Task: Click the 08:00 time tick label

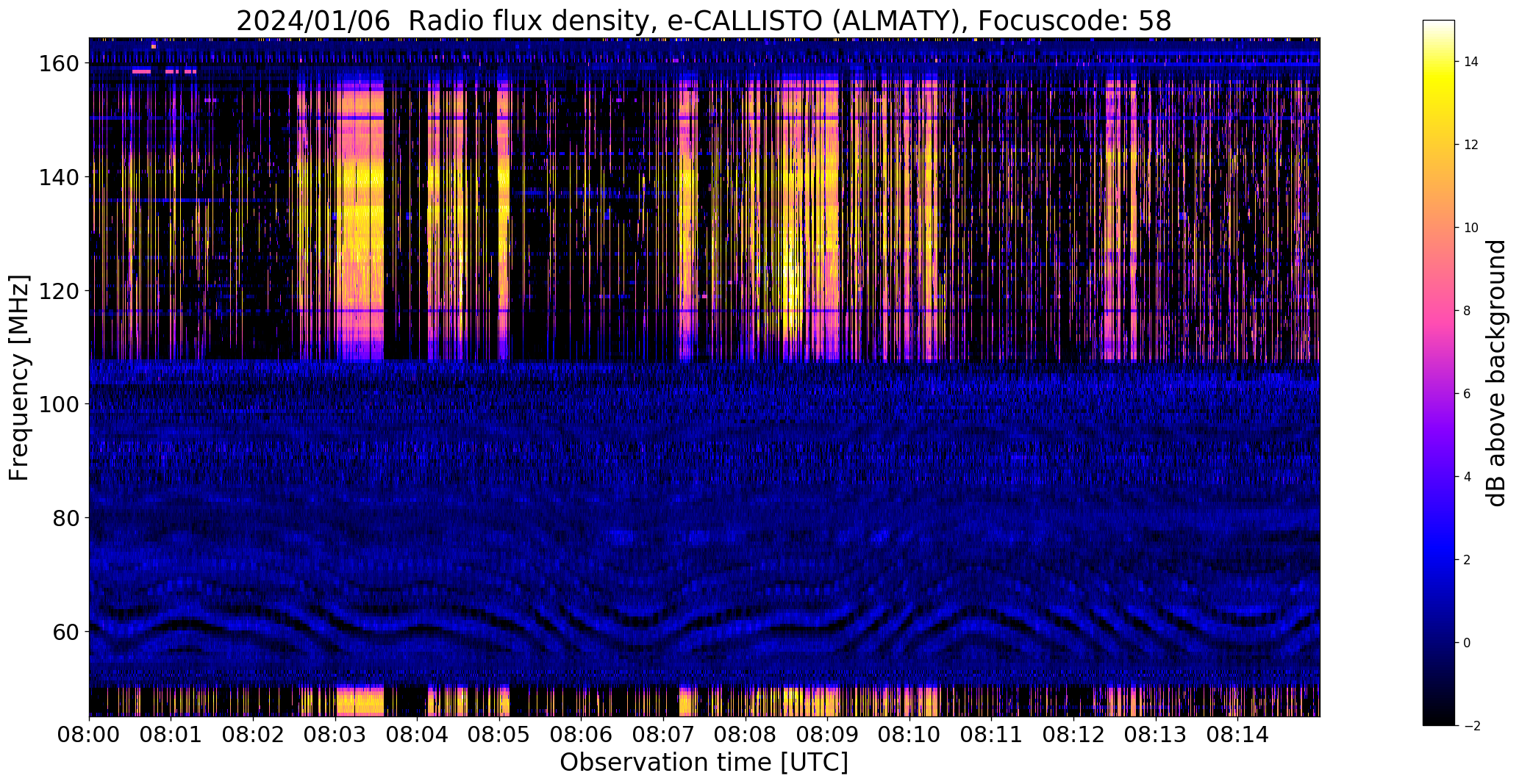Action: pos(89,734)
